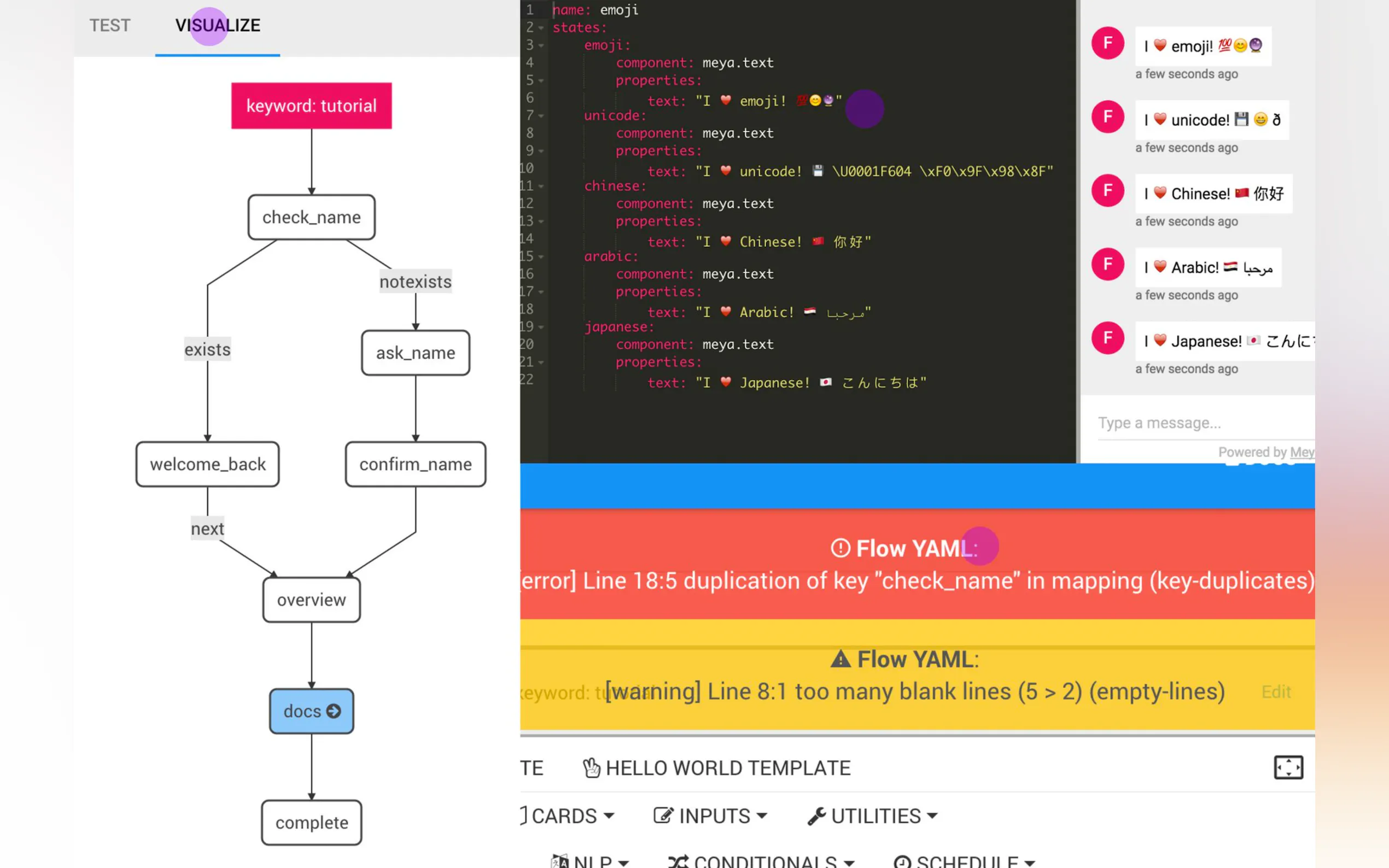The image size is (1389, 868).
Task: Click the keyword: tutorial trigger node
Action: [x=311, y=105]
